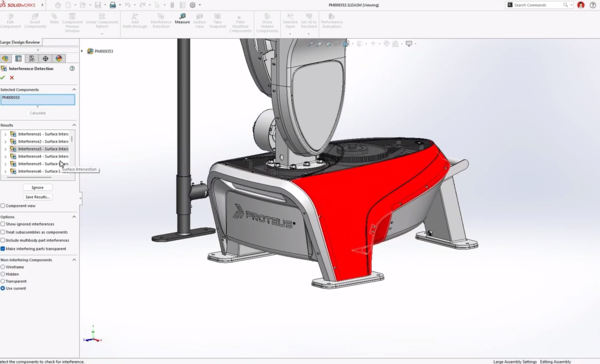
Task: Collapse the Options section
Action: (74, 217)
